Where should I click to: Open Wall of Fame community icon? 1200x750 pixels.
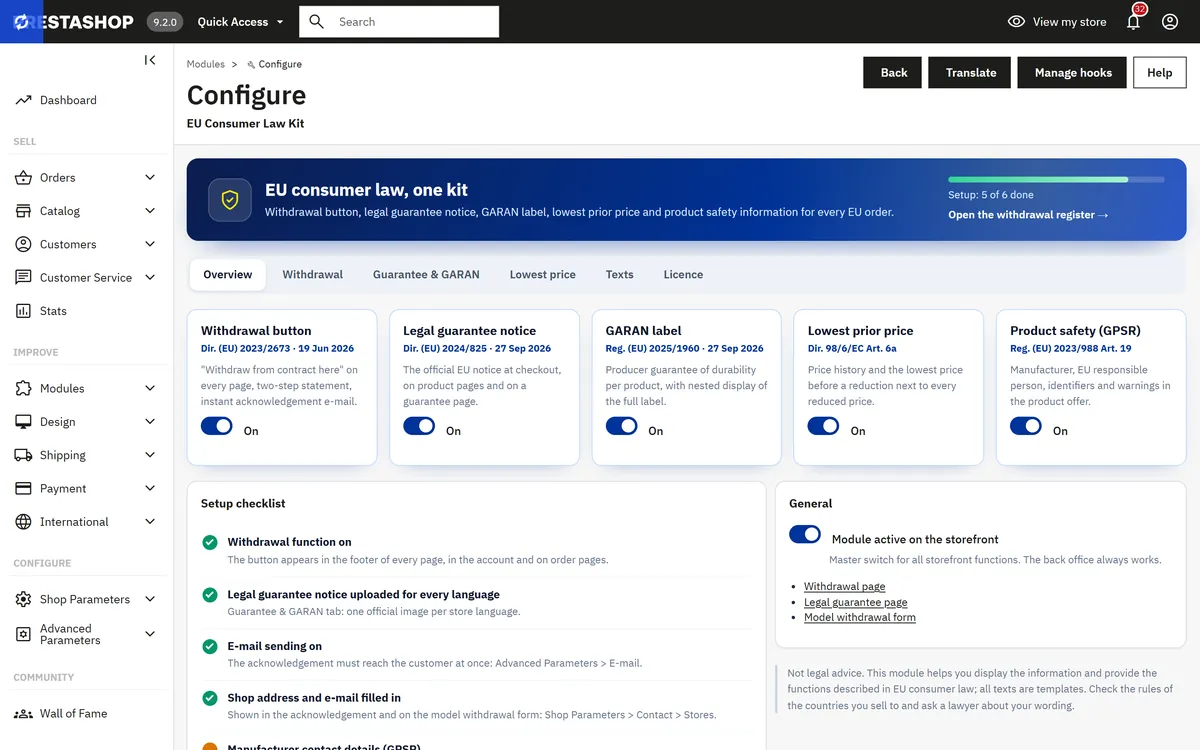tap(23, 714)
